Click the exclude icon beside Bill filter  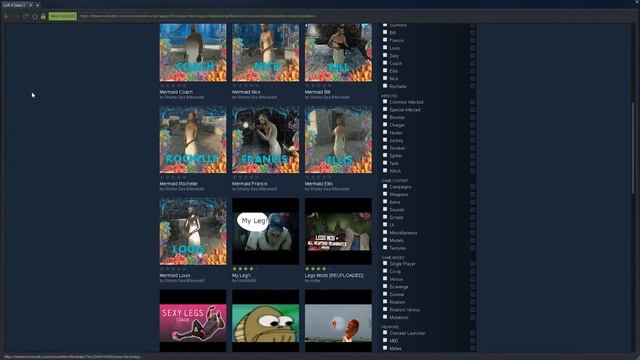472,33
